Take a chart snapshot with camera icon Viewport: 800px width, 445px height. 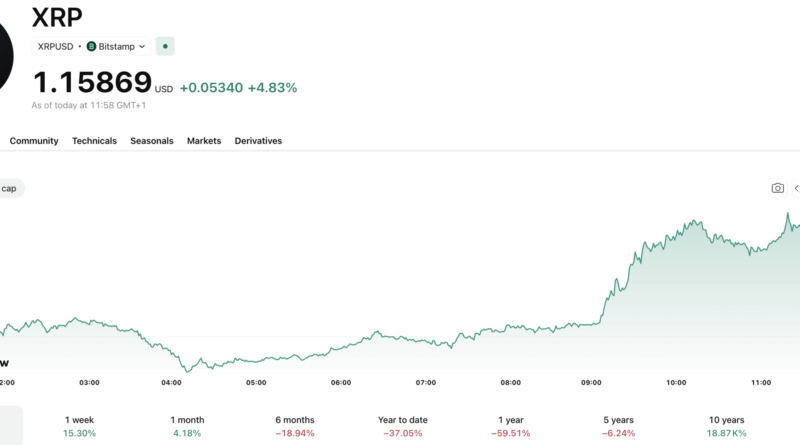[778, 188]
